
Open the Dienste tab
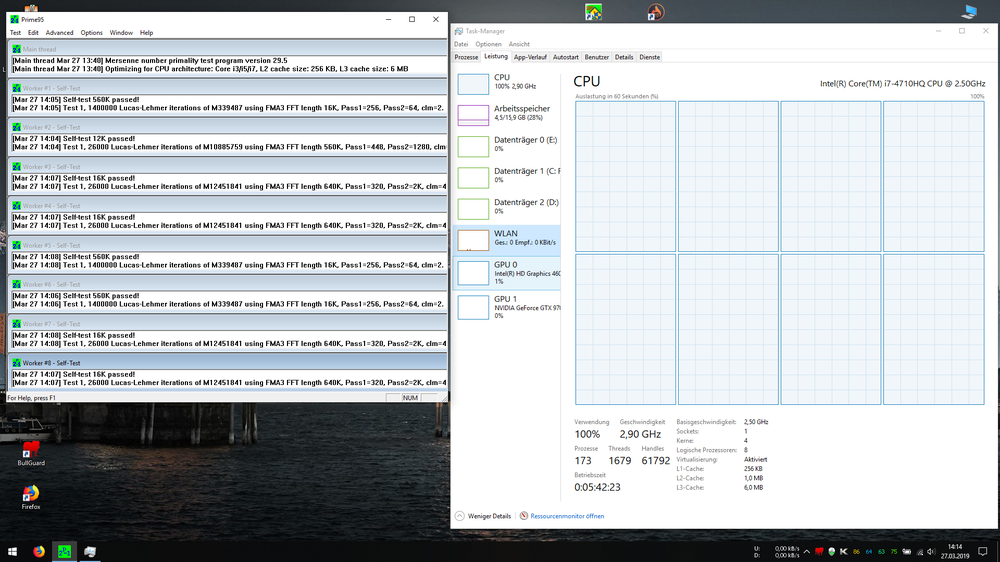pos(649,57)
